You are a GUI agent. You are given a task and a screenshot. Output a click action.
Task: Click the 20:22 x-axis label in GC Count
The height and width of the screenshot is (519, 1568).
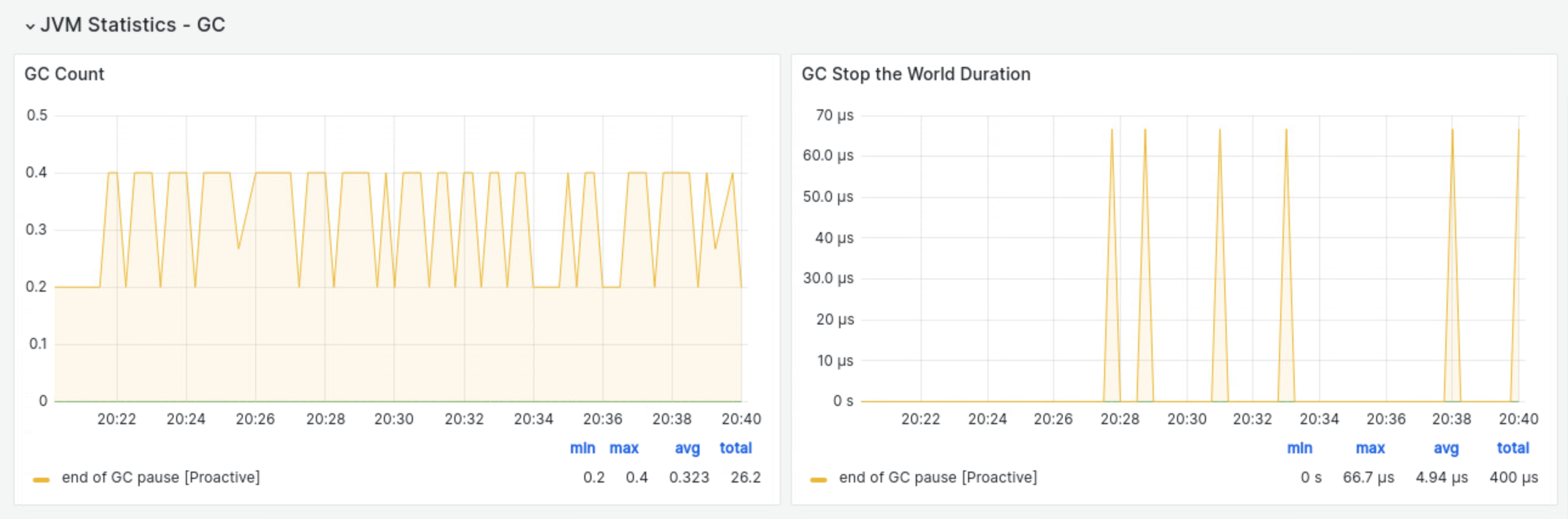117,419
